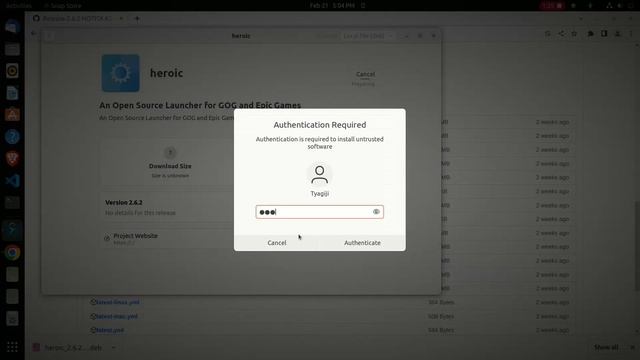Close the GitHub release browser tab
640x360 pixels.
[x=121, y=18]
